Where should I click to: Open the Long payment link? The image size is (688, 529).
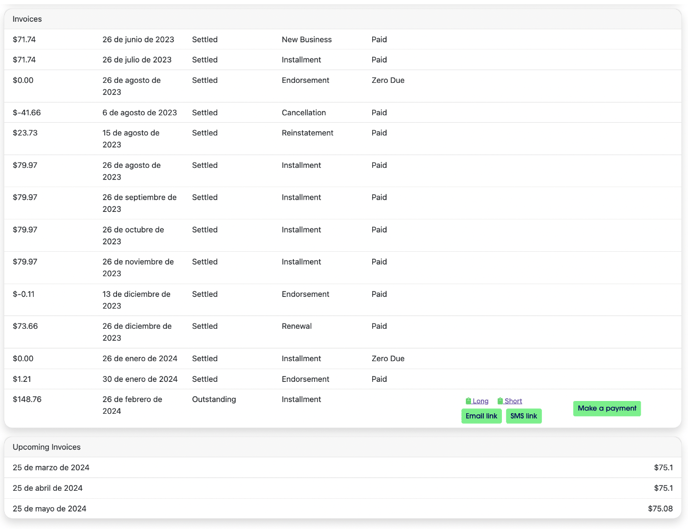(481, 401)
